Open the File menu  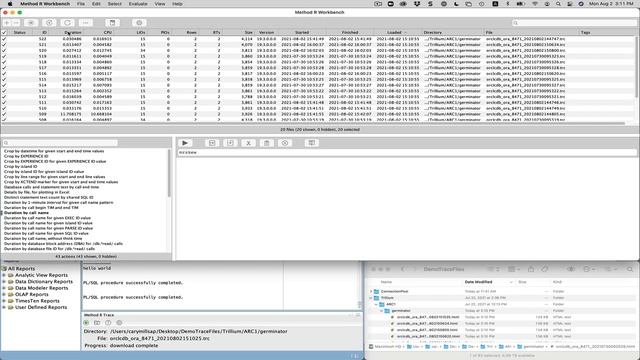(x=81, y=4)
